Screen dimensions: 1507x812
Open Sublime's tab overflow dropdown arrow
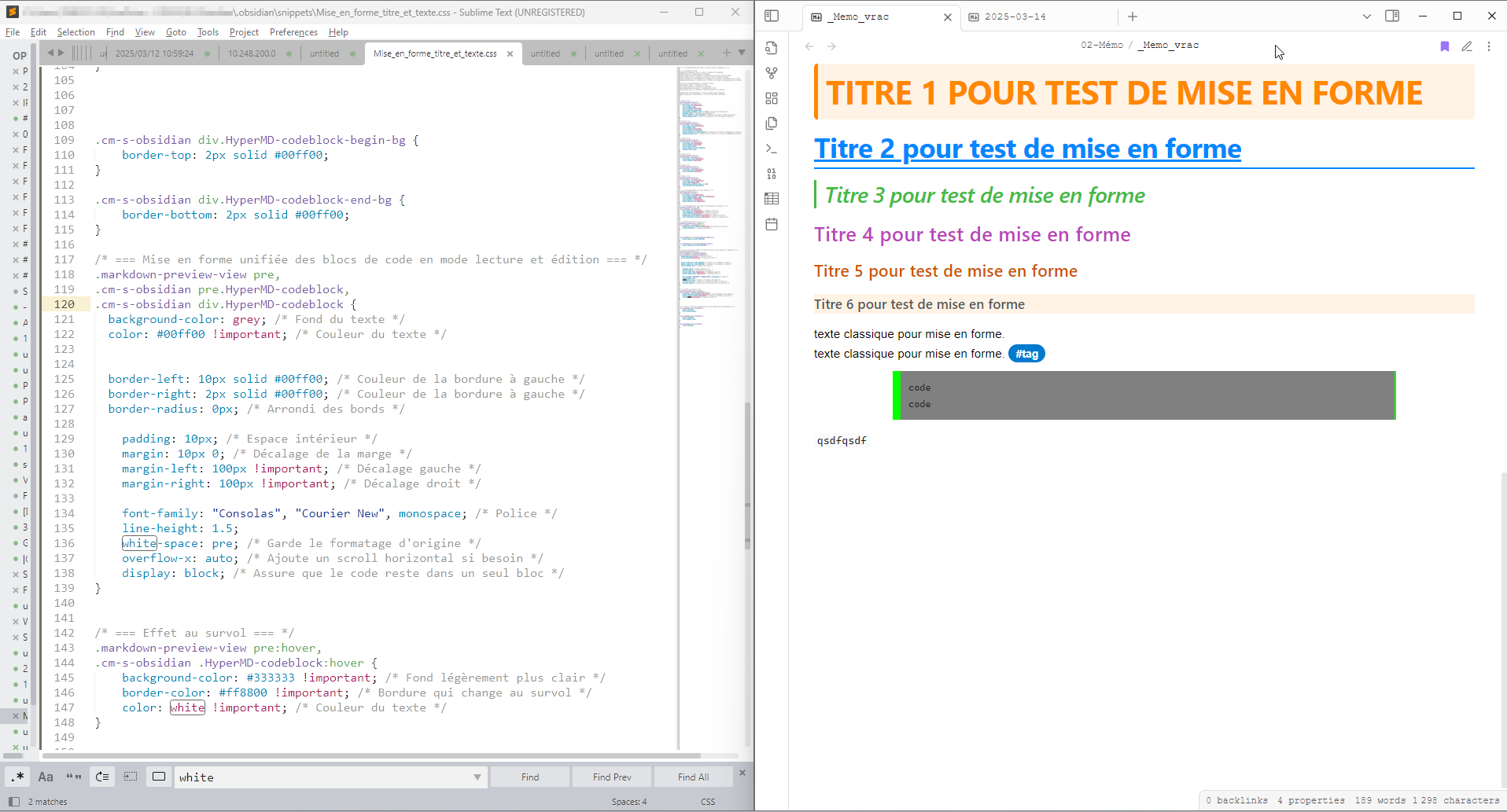[742, 53]
